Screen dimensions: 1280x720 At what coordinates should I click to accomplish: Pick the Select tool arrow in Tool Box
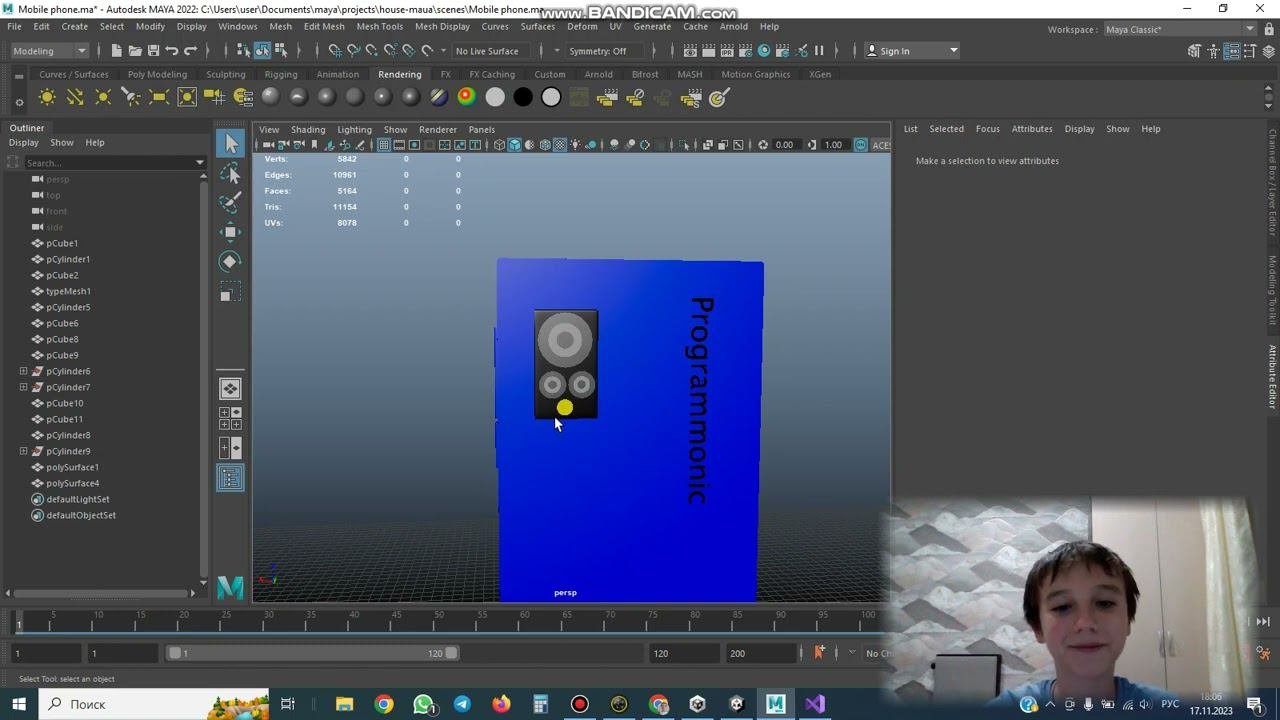click(x=231, y=144)
